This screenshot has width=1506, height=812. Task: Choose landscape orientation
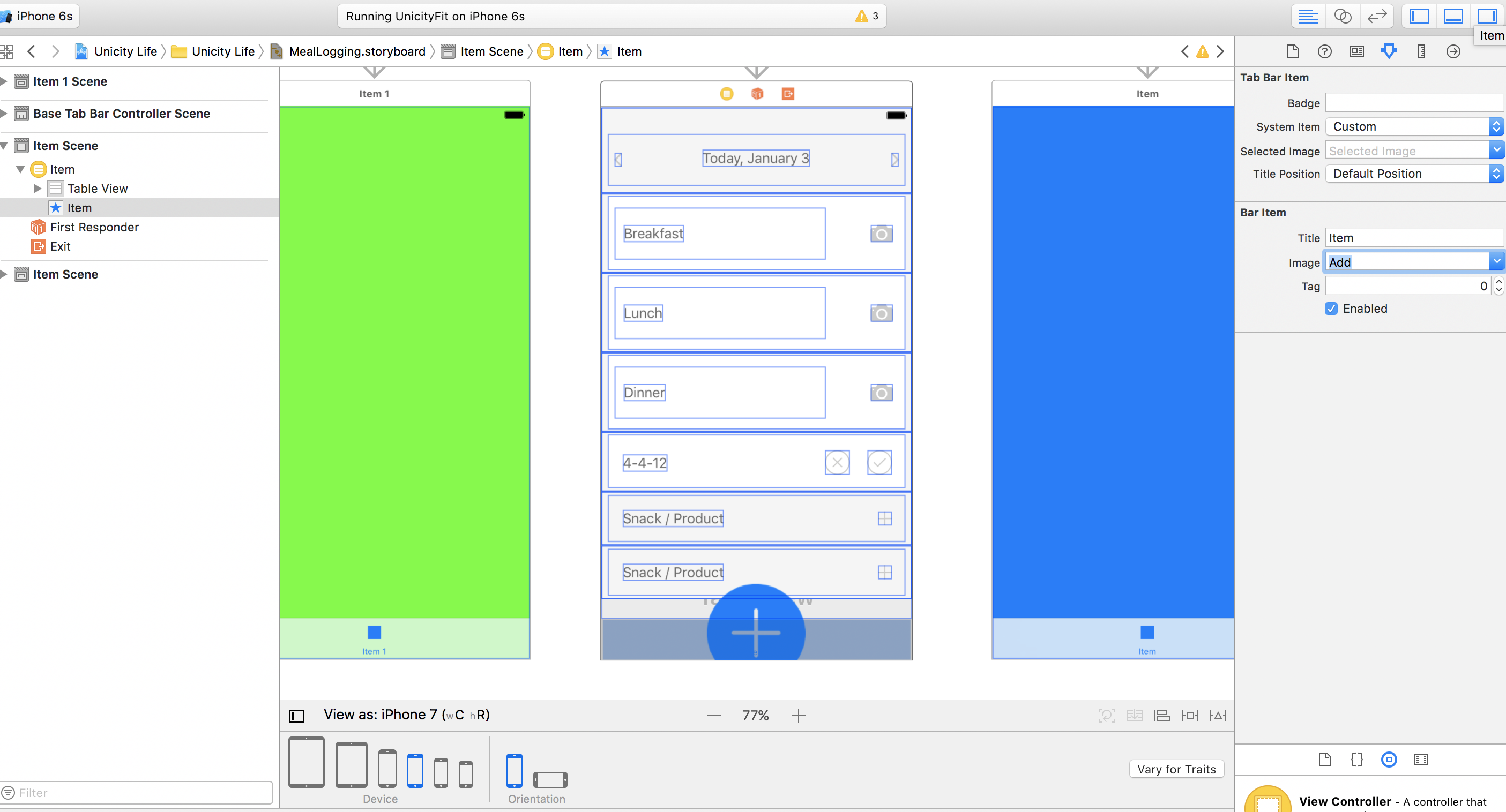pos(549,779)
